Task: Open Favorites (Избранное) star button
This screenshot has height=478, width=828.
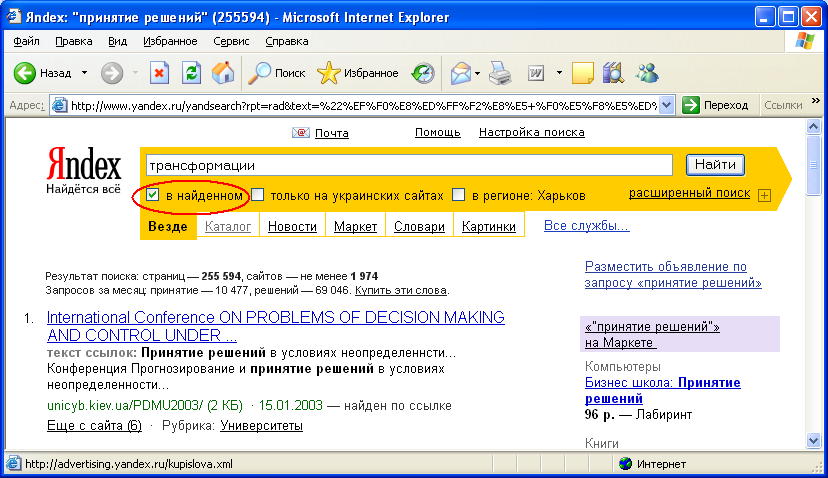Action: (x=357, y=73)
